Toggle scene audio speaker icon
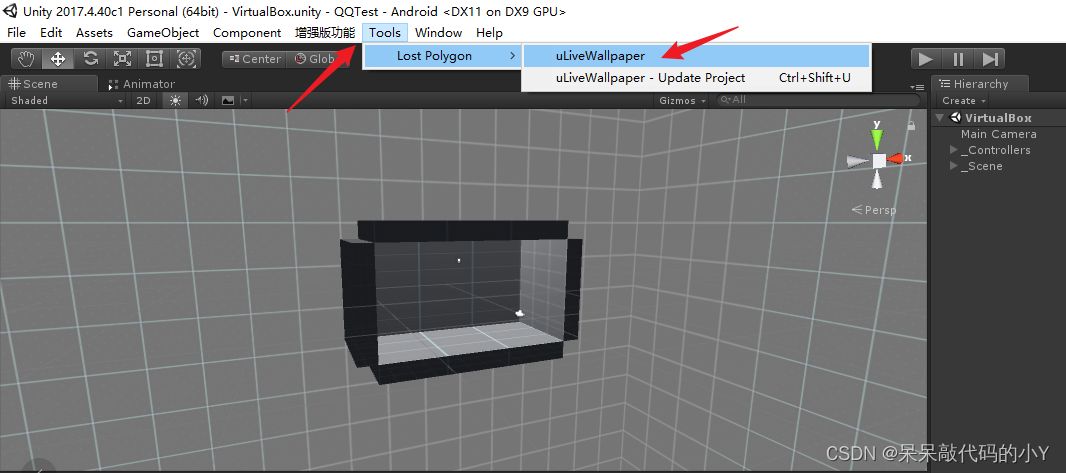This screenshot has width=1066, height=473. coord(201,101)
